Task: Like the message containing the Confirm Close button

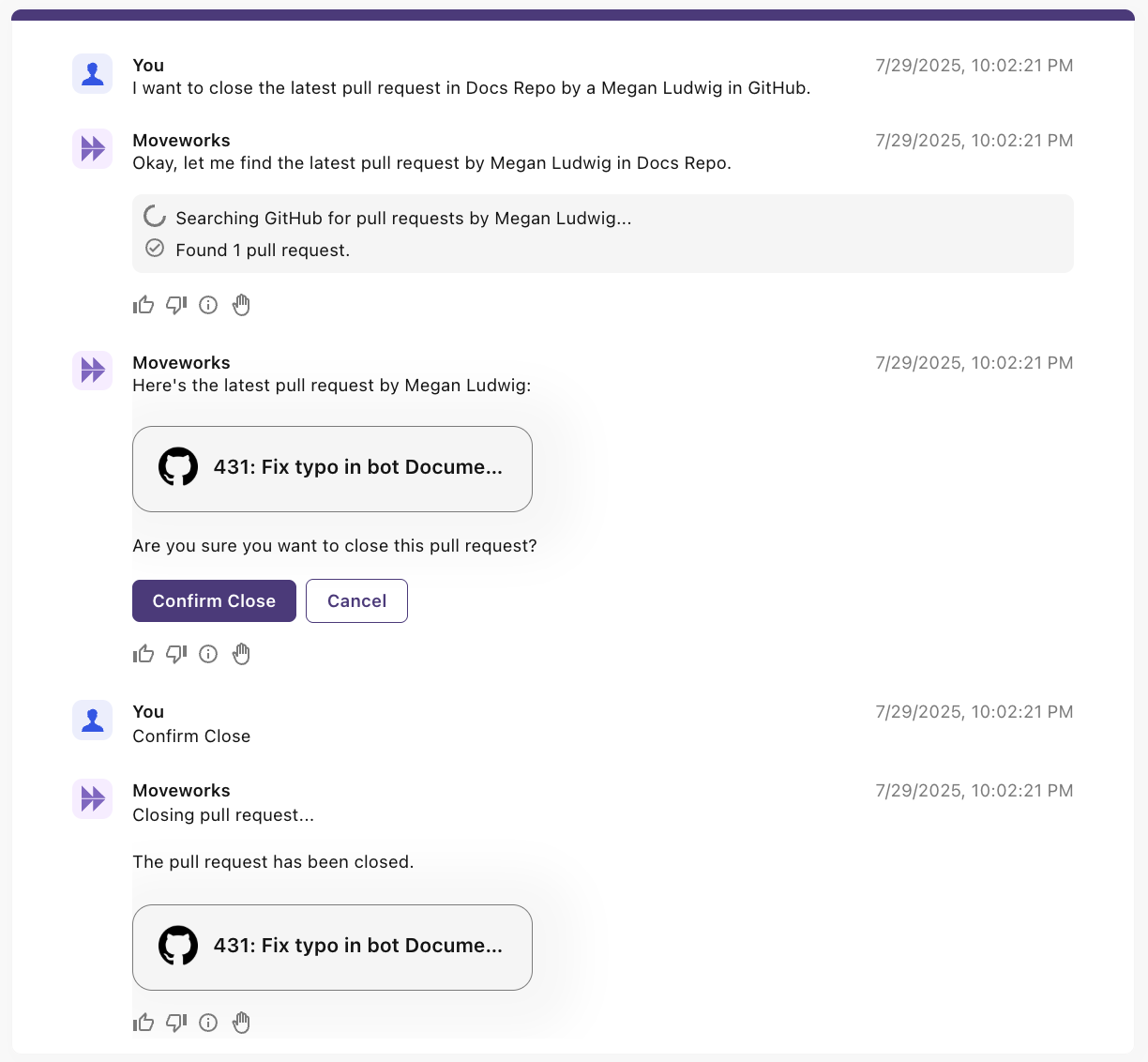Action: pyautogui.click(x=143, y=654)
